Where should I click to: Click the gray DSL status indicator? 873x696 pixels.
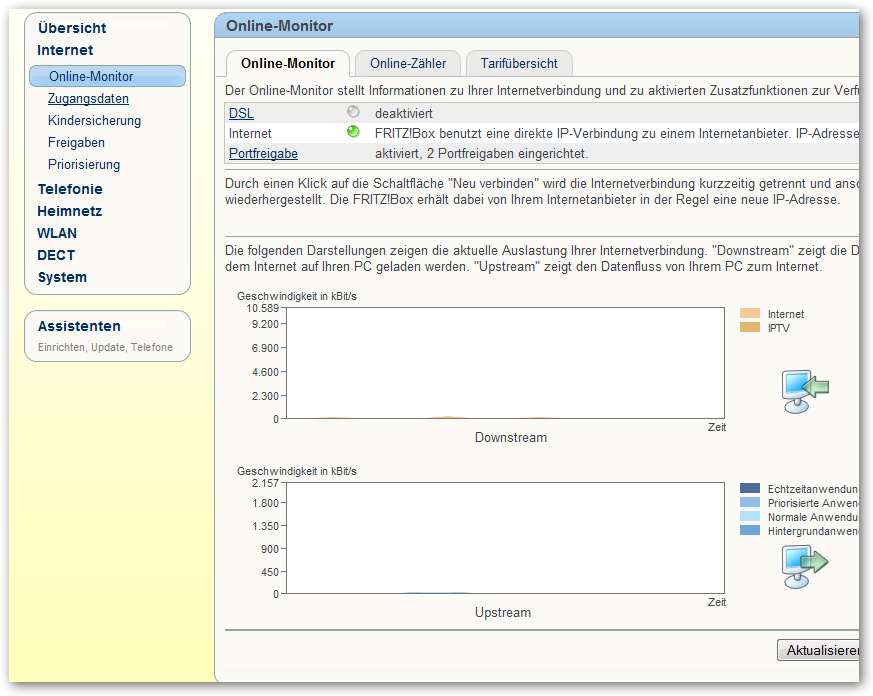(353, 112)
